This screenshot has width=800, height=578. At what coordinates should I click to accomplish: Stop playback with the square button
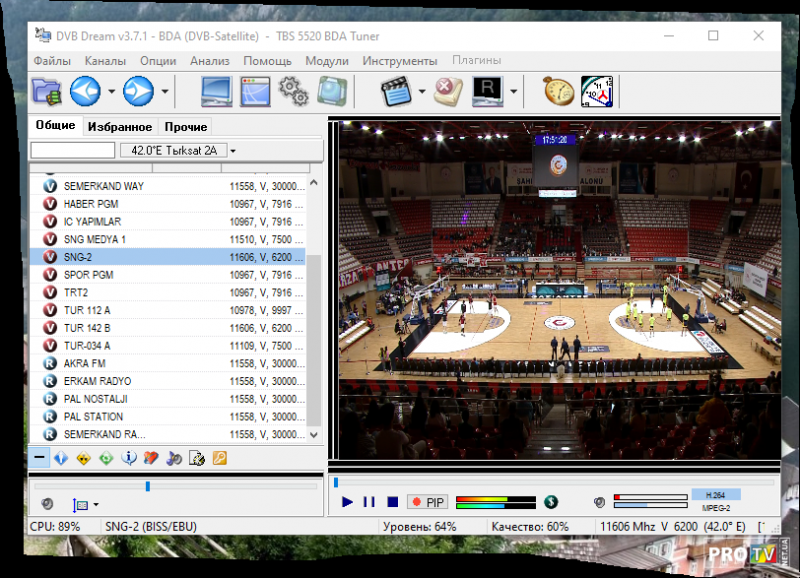pyautogui.click(x=393, y=502)
